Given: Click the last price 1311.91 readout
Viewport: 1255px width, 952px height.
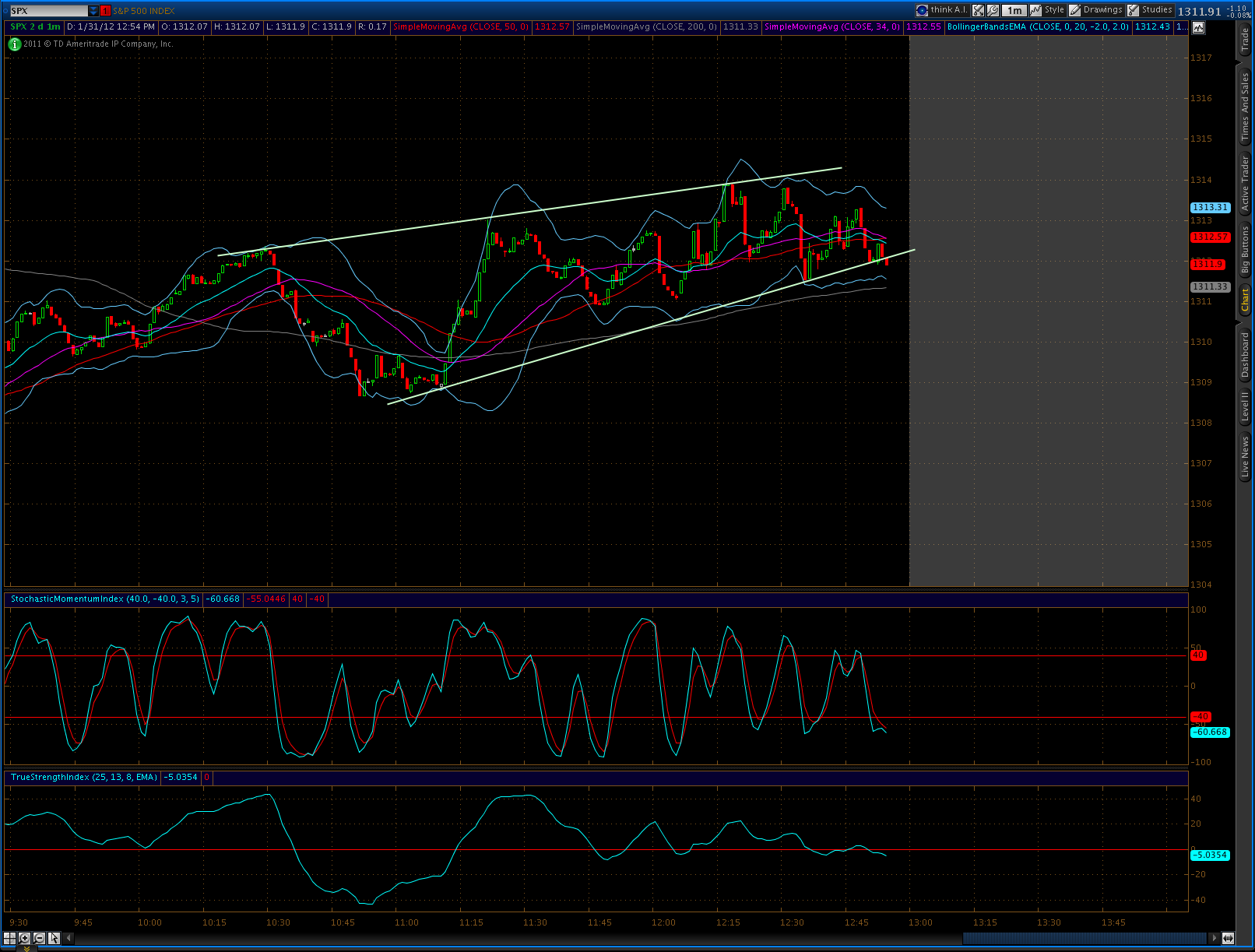Looking at the screenshot, I should 1199,11.
